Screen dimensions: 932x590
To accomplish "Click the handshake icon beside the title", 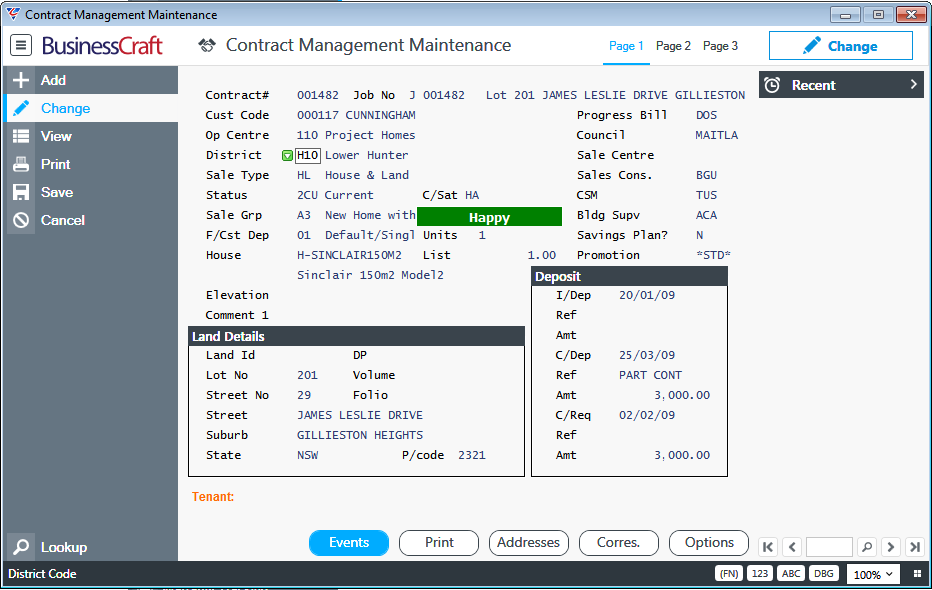I will (x=207, y=45).
